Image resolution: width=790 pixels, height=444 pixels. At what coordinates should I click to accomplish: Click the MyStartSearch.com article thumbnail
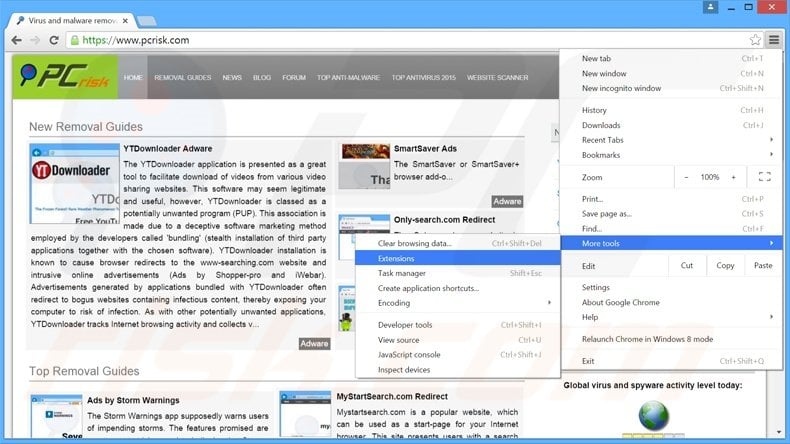pos(305,414)
